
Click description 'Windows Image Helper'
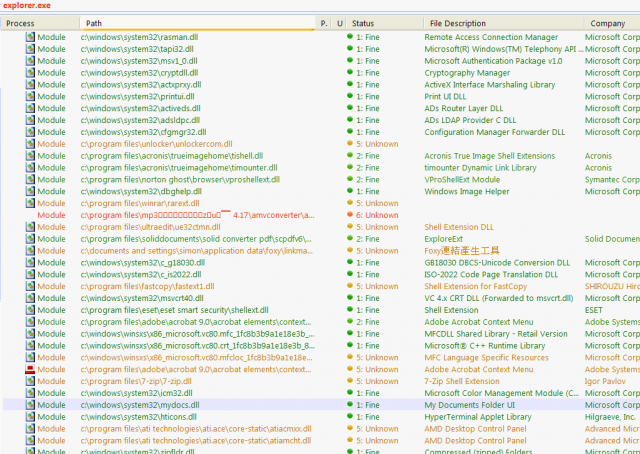point(467,191)
